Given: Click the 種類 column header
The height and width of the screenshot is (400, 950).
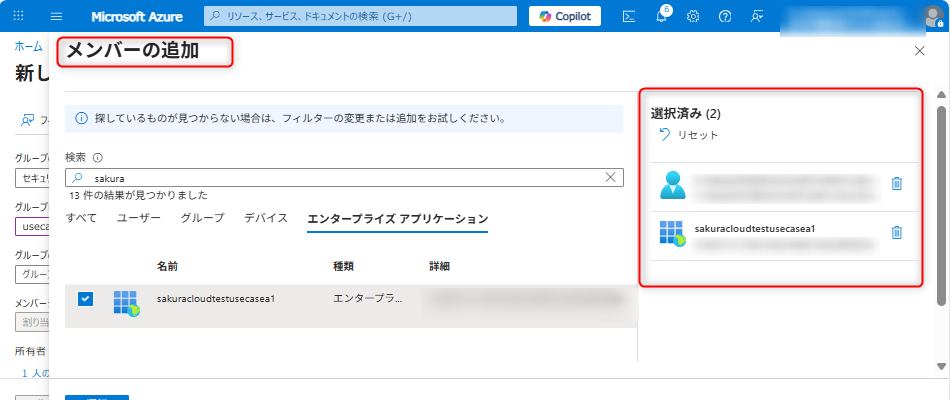Looking at the screenshot, I should point(344,266).
